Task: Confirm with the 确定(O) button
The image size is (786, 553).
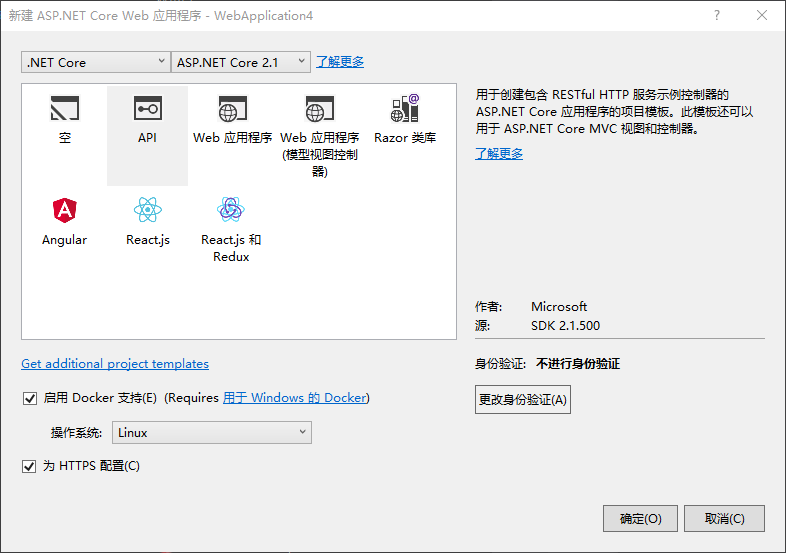Action: [x=640, y=518]
